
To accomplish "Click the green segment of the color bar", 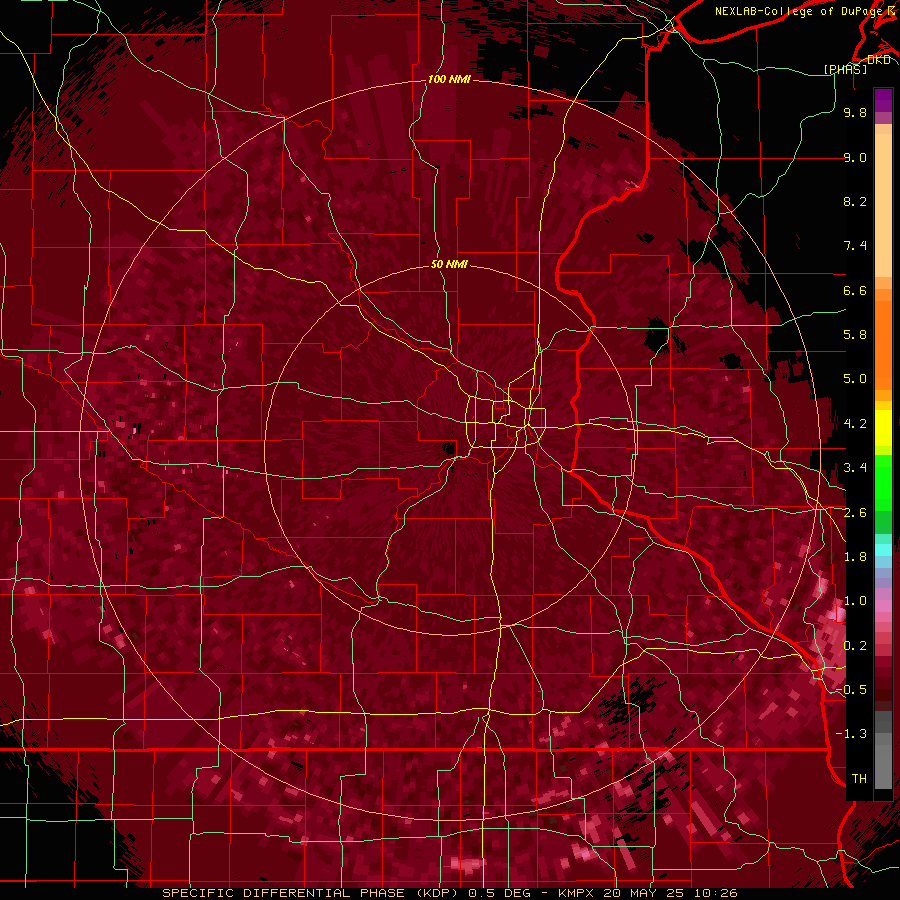I will [x=883, y=494].
